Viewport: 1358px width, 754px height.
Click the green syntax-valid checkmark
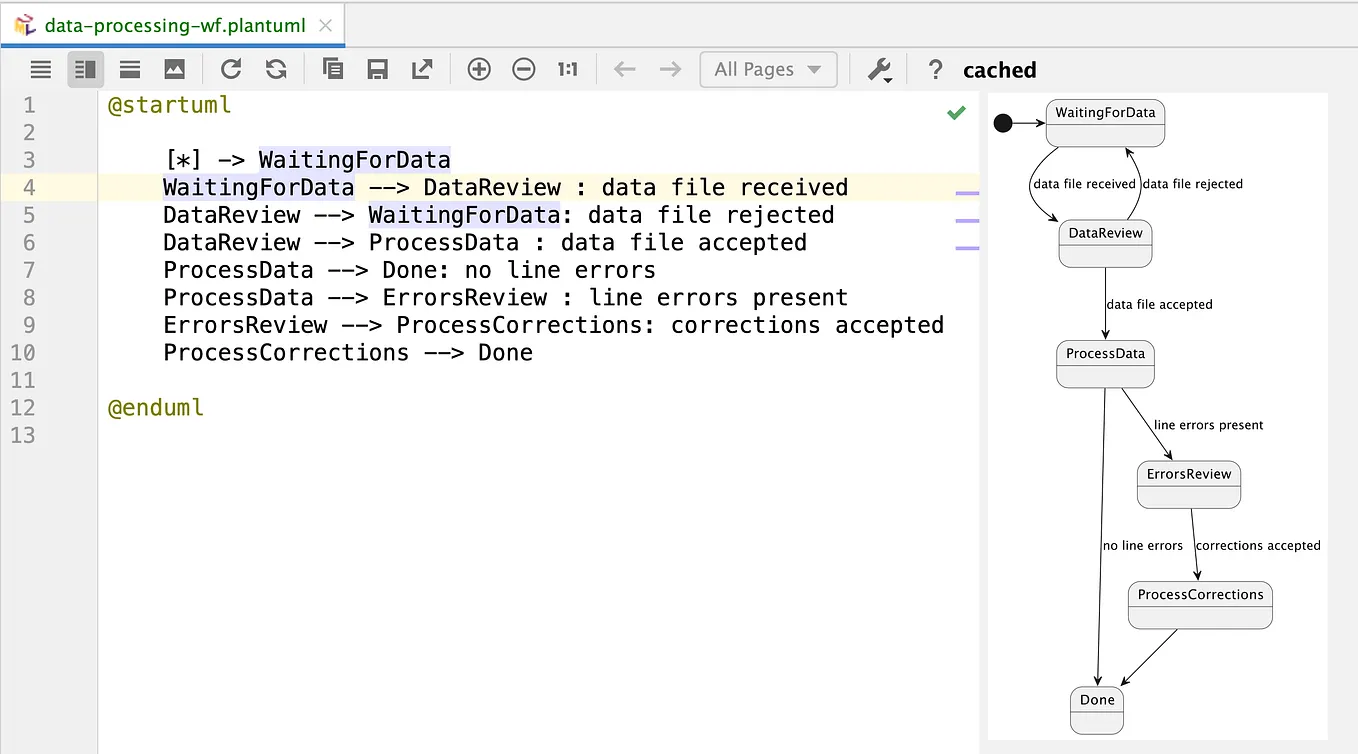pyautogui.click(x=956, y=112)
